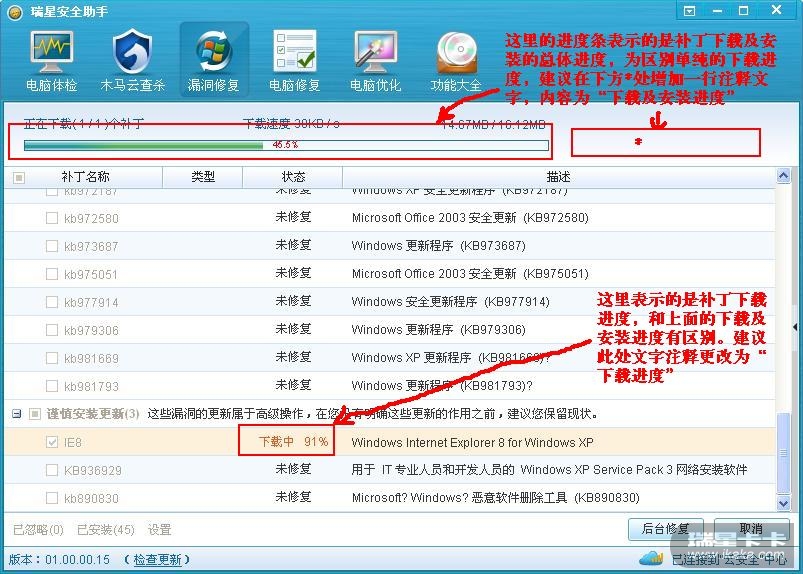Select 恶意软件删除工具 (KB890830) description

pos(495,498)
